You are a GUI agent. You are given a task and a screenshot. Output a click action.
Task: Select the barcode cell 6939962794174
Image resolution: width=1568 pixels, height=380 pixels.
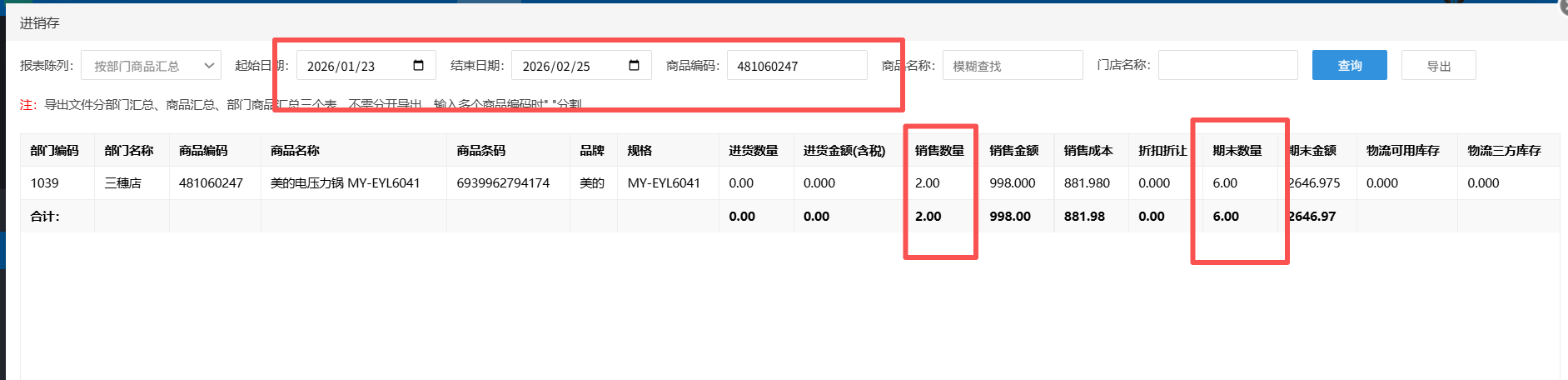[503, 183]
